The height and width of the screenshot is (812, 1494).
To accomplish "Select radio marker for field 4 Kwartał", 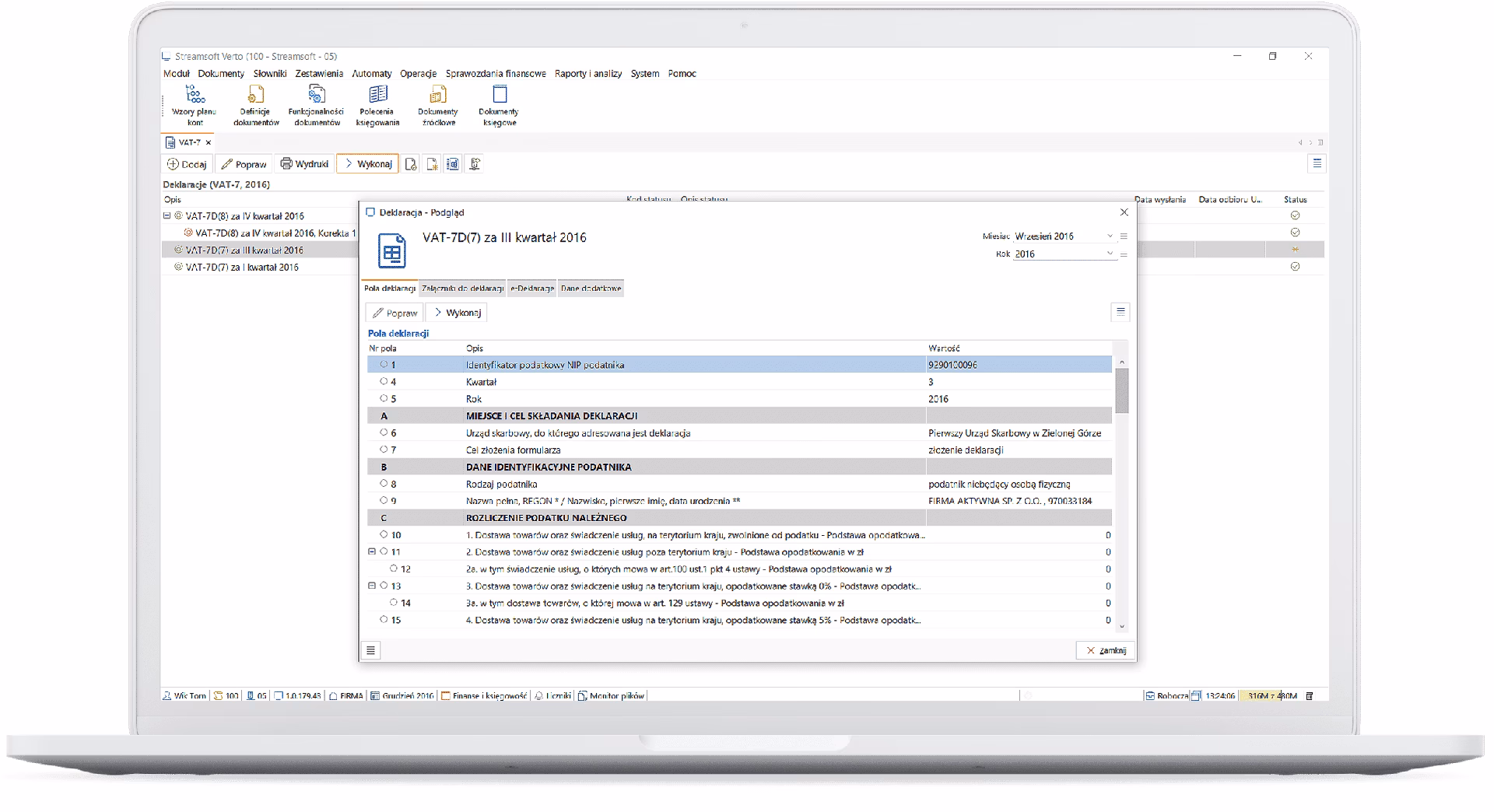I will [384, 382].
